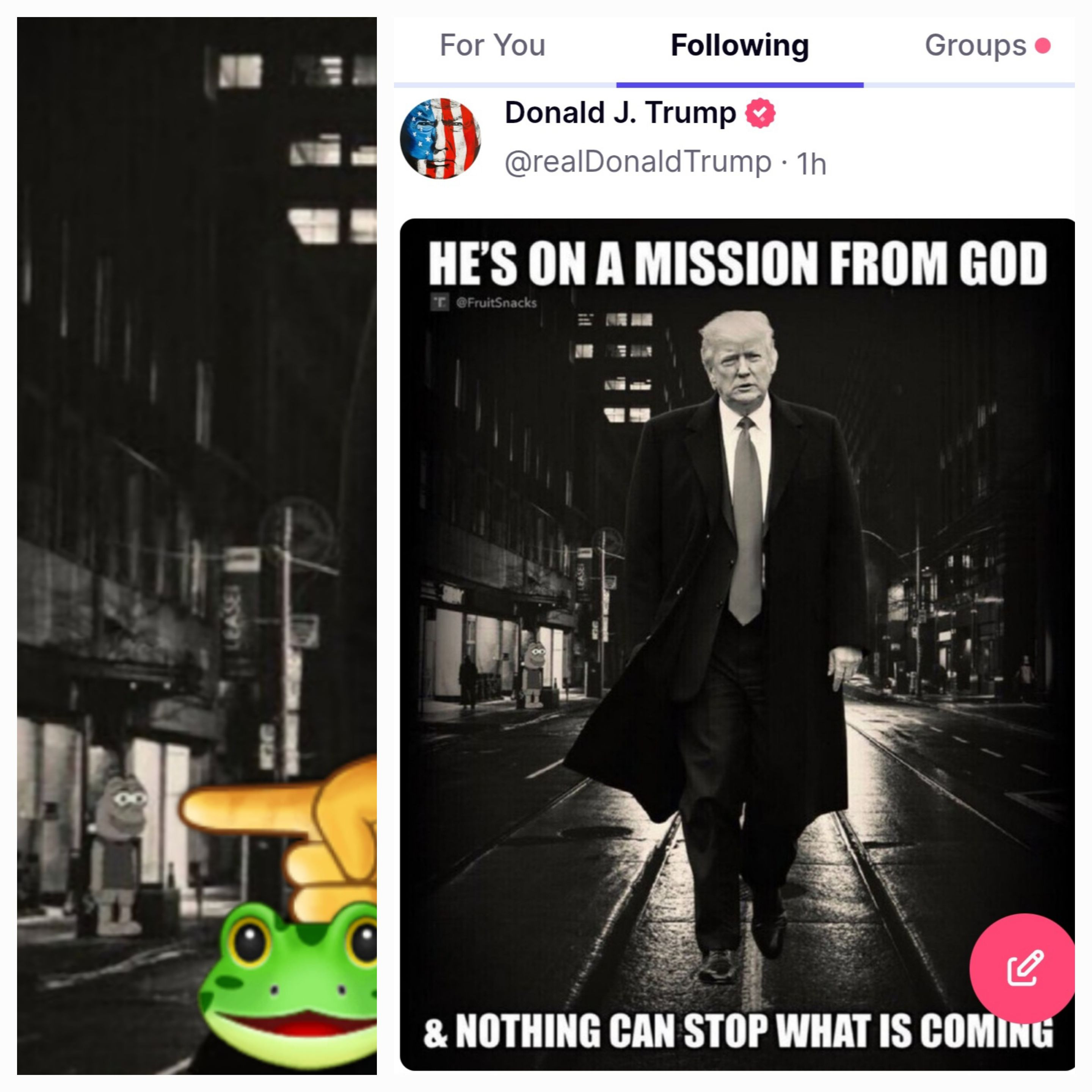Click the @FruitSnacks watermark text

click(496, 303)
